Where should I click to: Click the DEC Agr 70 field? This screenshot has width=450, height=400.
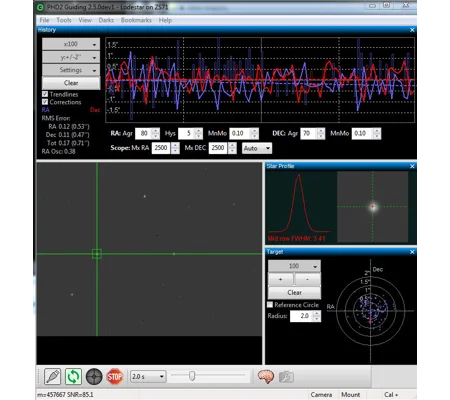click(x=309, y=134)
